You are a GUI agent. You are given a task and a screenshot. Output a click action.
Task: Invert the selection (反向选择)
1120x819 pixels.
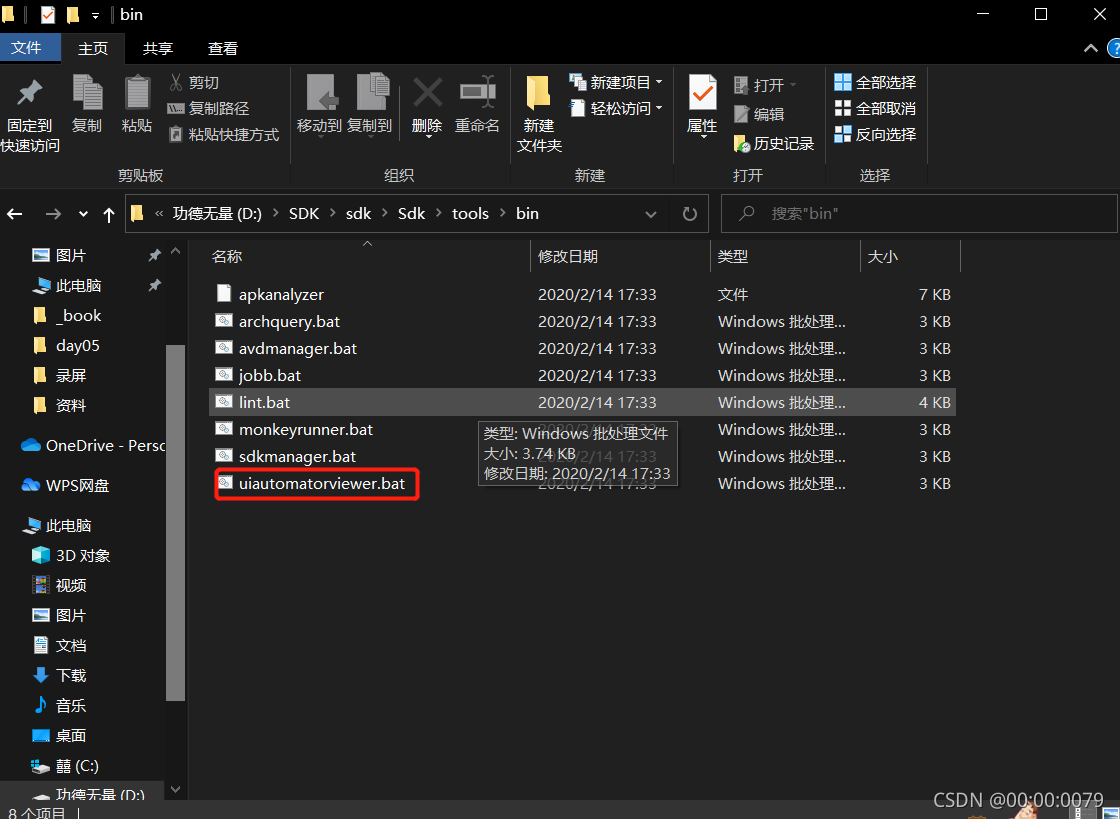875,134
